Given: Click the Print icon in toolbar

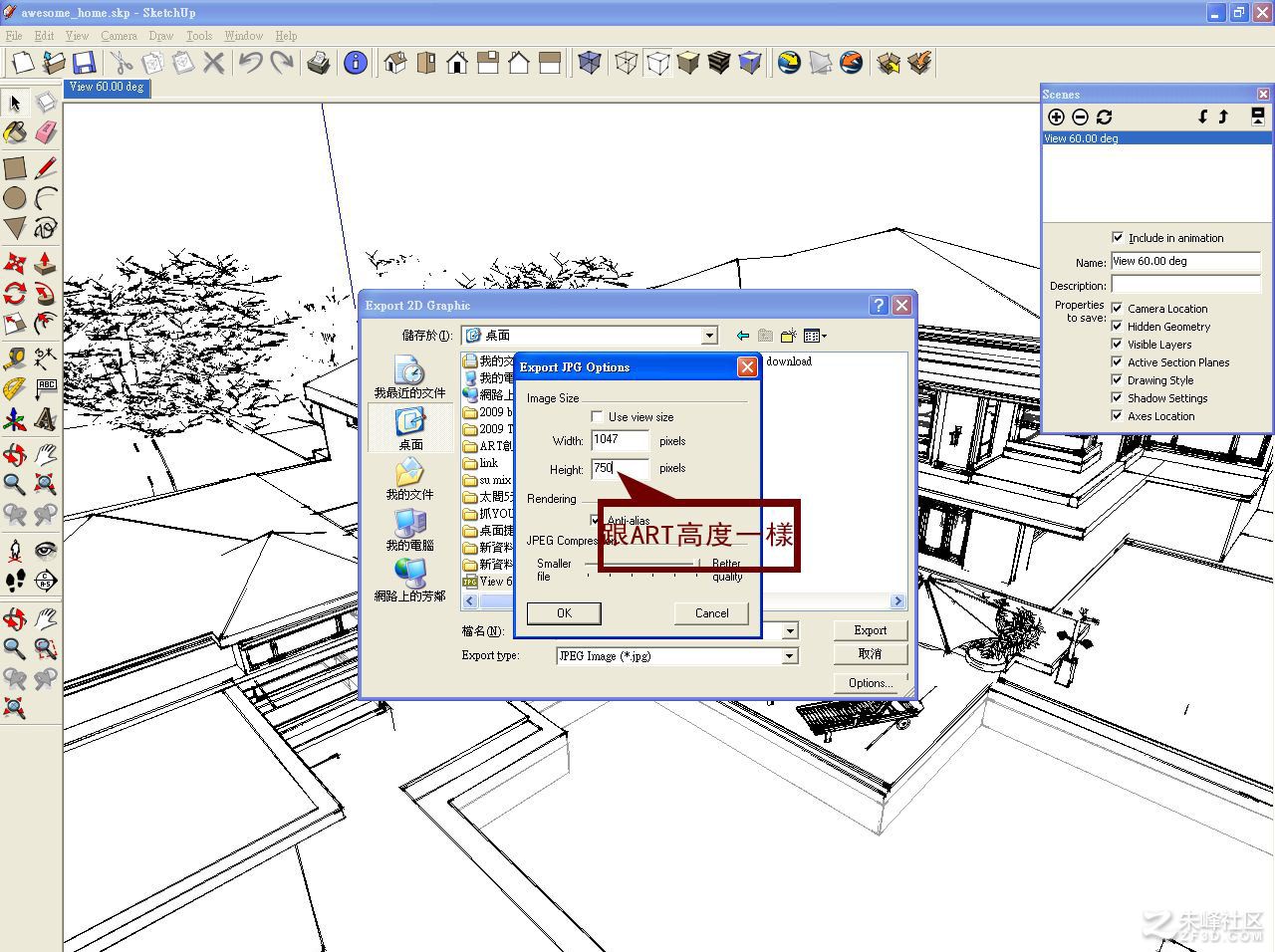Looking at the screenshot, I should (x=319, y=63).
